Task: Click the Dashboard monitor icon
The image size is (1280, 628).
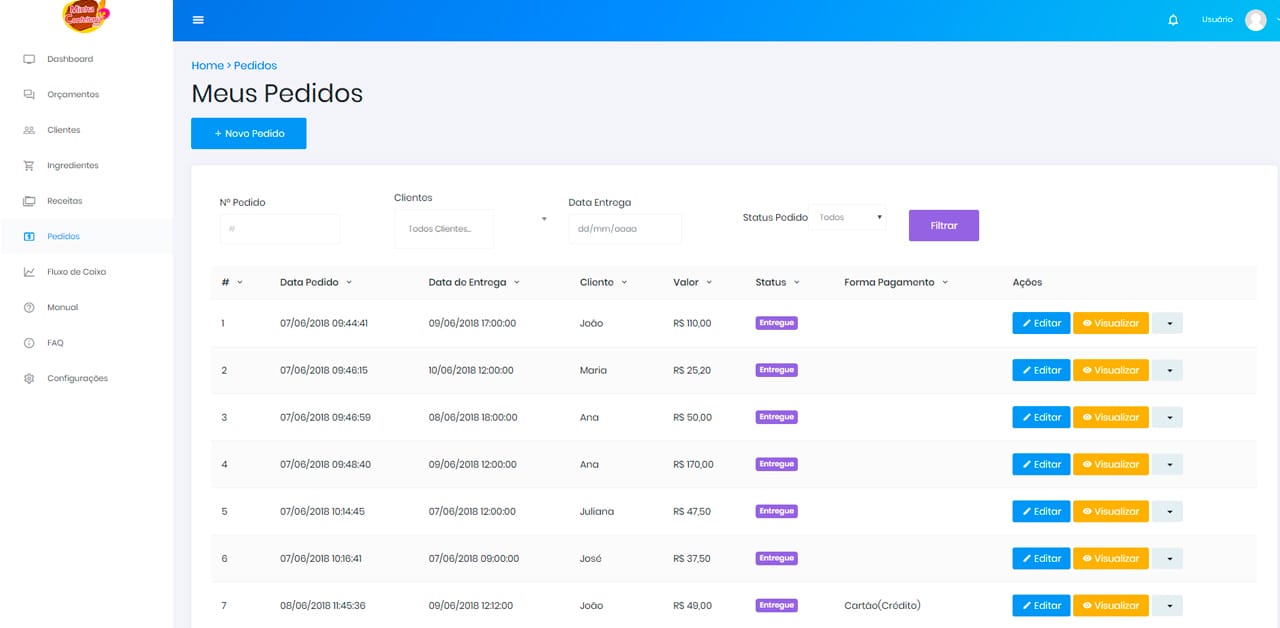Action: point(29,59)
